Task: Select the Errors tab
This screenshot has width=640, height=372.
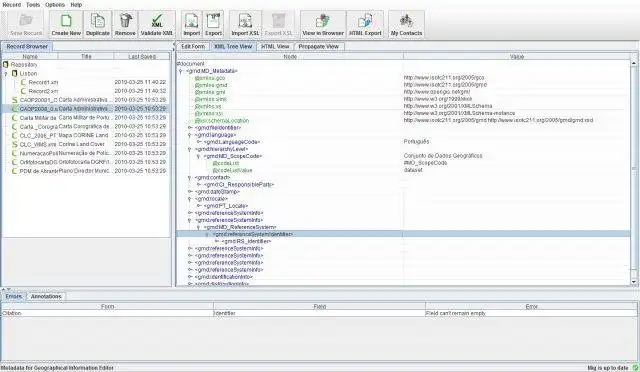Action: pyautogui.click(x=14, y=296)
